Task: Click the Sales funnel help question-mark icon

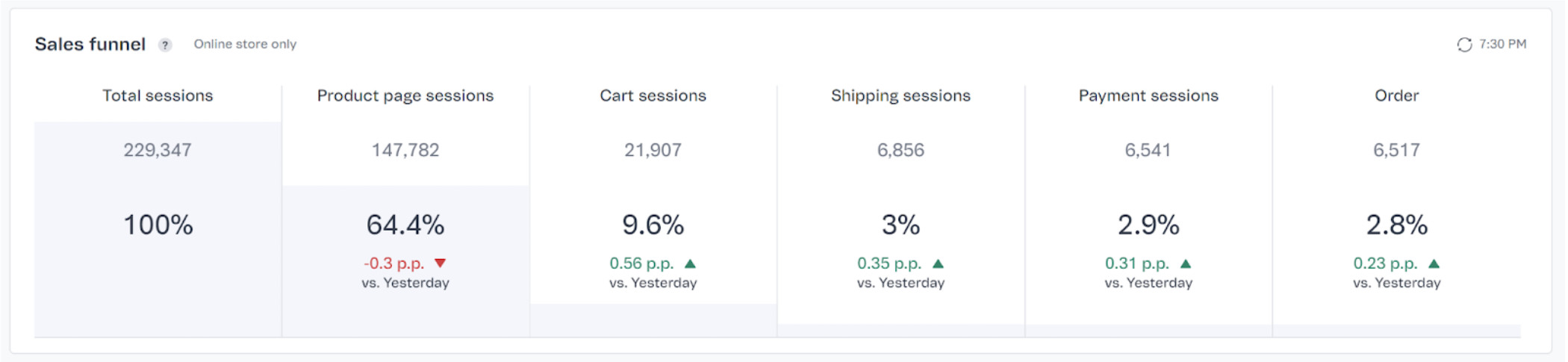Action: point(165,45)
